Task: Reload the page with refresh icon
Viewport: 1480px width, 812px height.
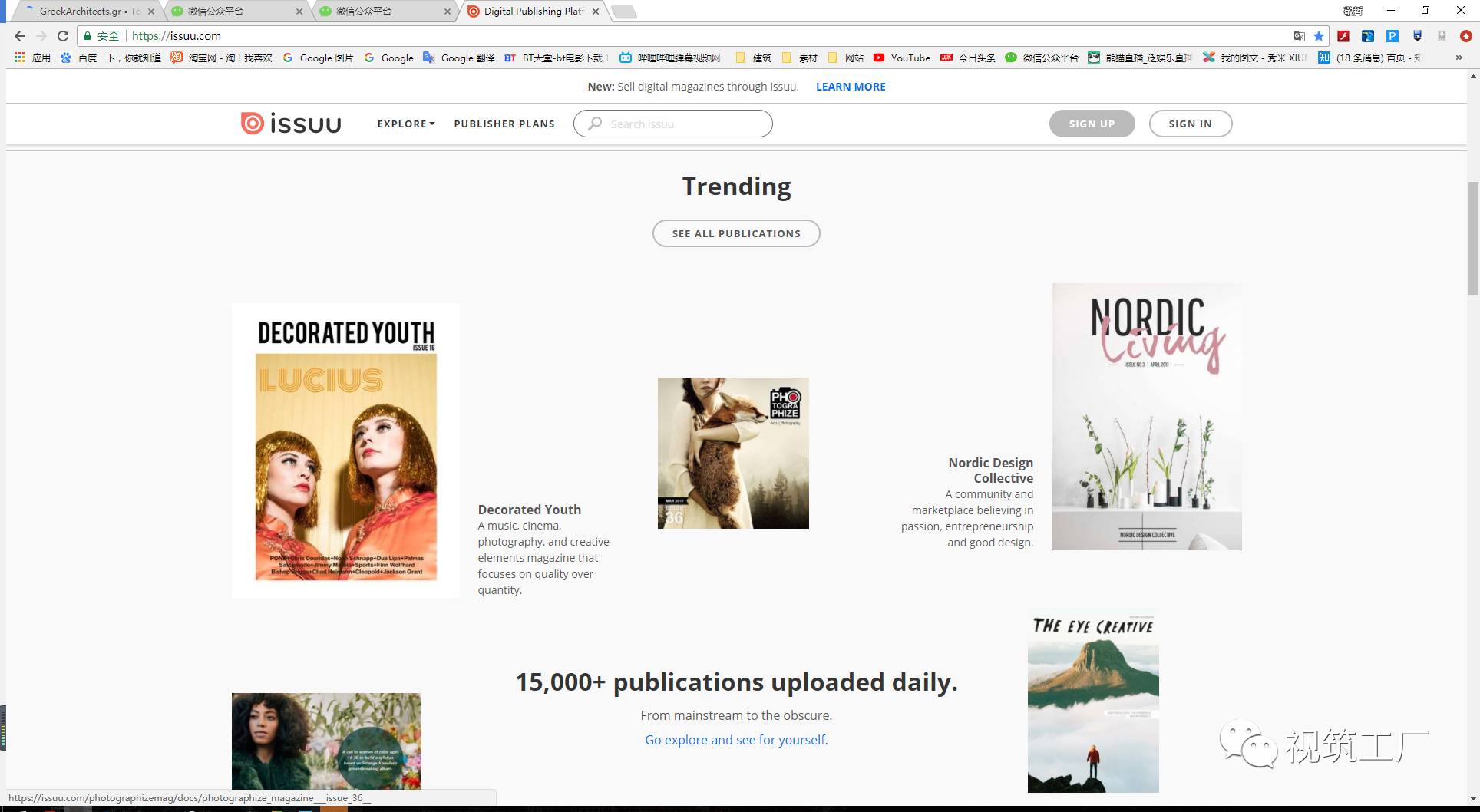Action: point(63,36)
